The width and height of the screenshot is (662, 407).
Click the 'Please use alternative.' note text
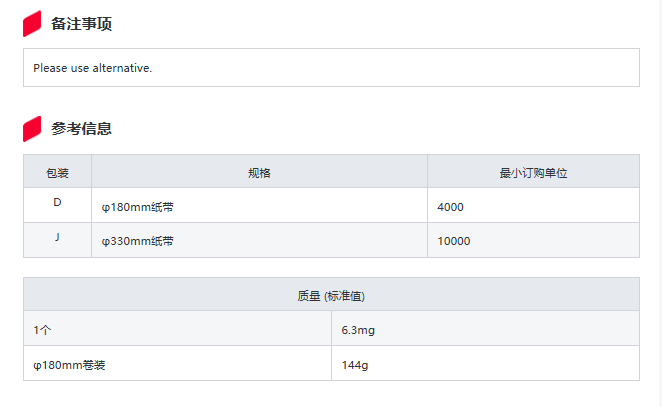pos(92,68)
